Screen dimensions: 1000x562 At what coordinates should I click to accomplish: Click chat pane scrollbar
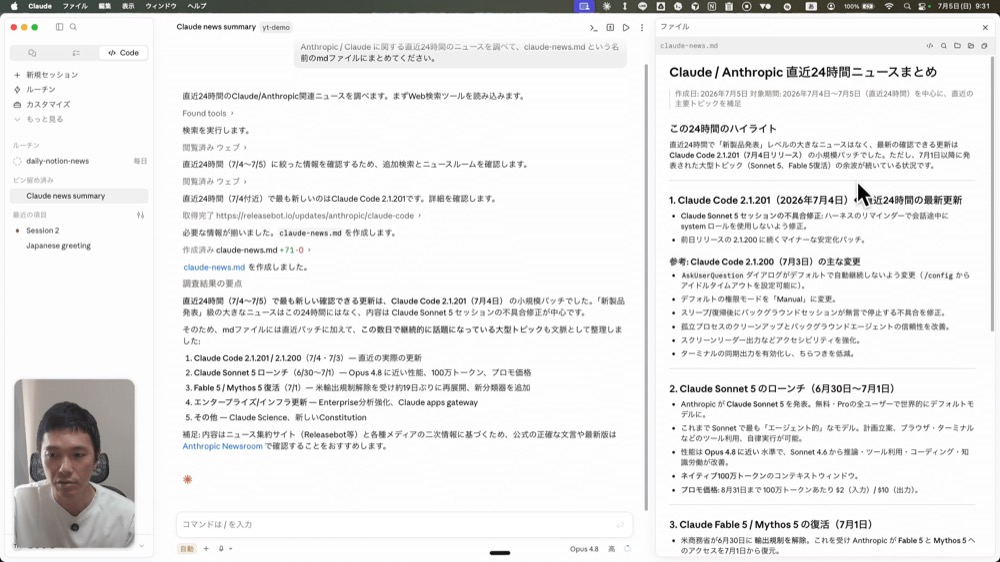click(x=645, y=287)
